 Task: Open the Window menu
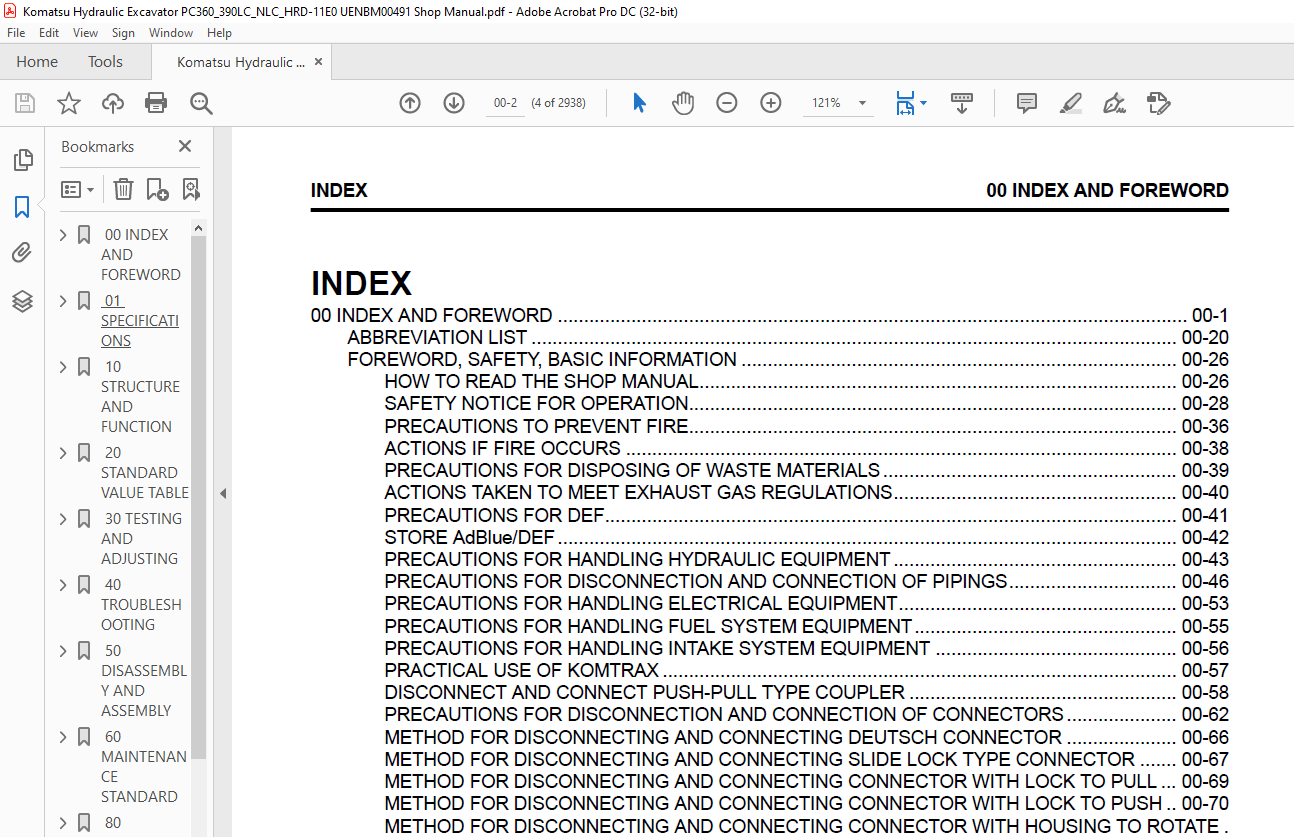[171, 33]
